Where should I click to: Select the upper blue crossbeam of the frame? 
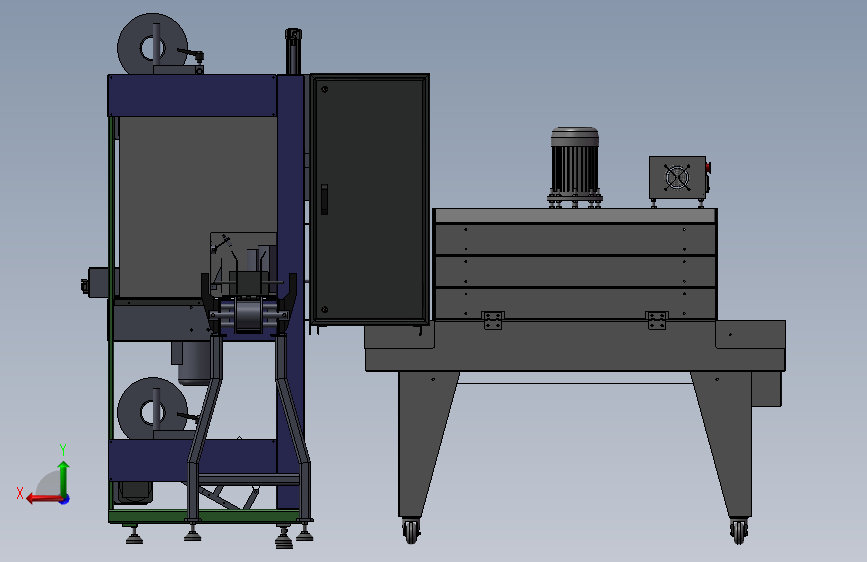(192, 95)
